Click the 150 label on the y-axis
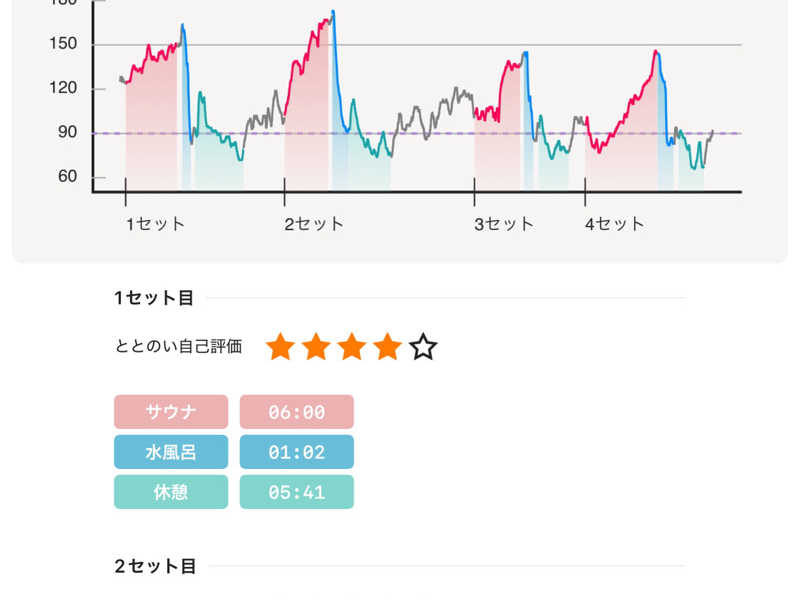The width and height of the screenshot is (800, 600). (x=63, y=44)
